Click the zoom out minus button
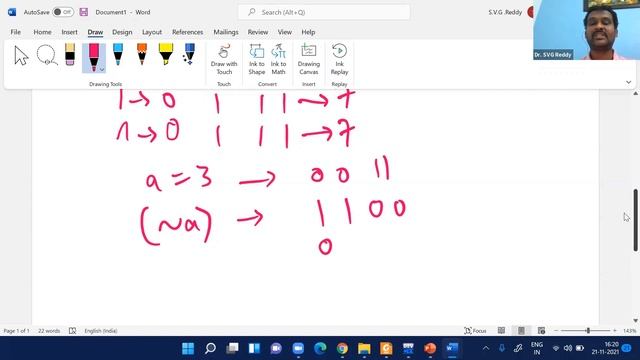The height and width of the screenshot is (360, 640). (x=556, y=331)
